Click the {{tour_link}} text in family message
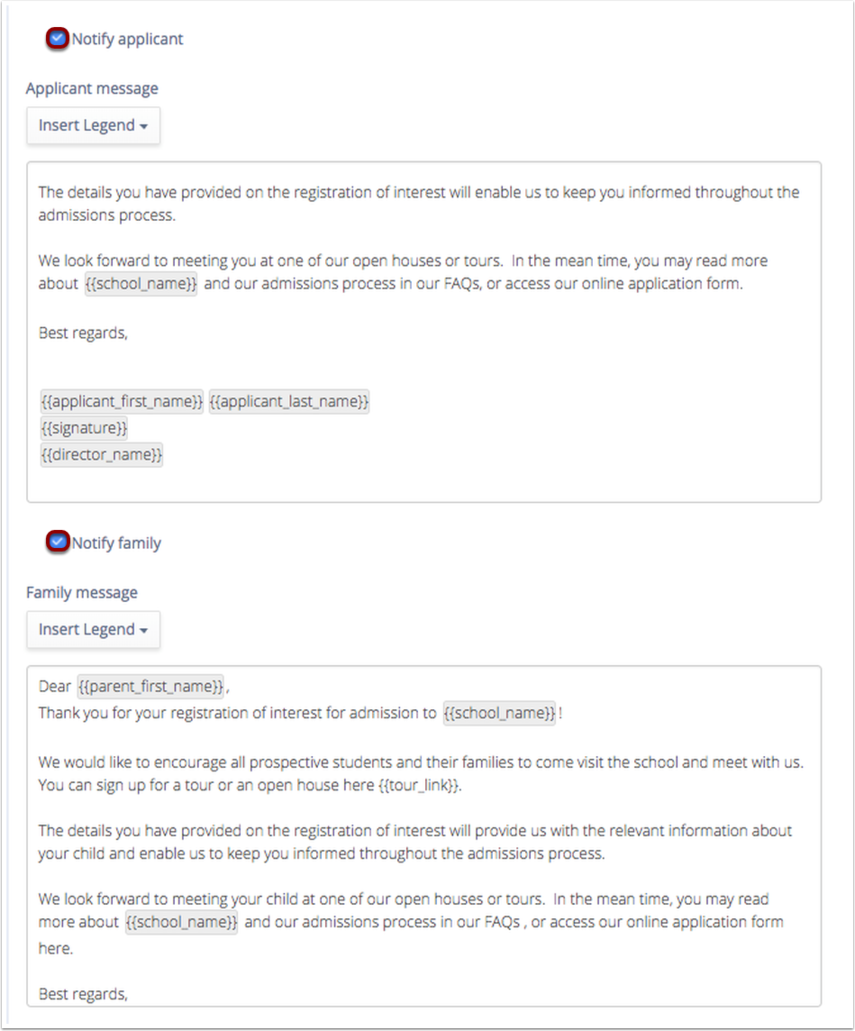This screenshot has height=1031, width=855. 419,785
